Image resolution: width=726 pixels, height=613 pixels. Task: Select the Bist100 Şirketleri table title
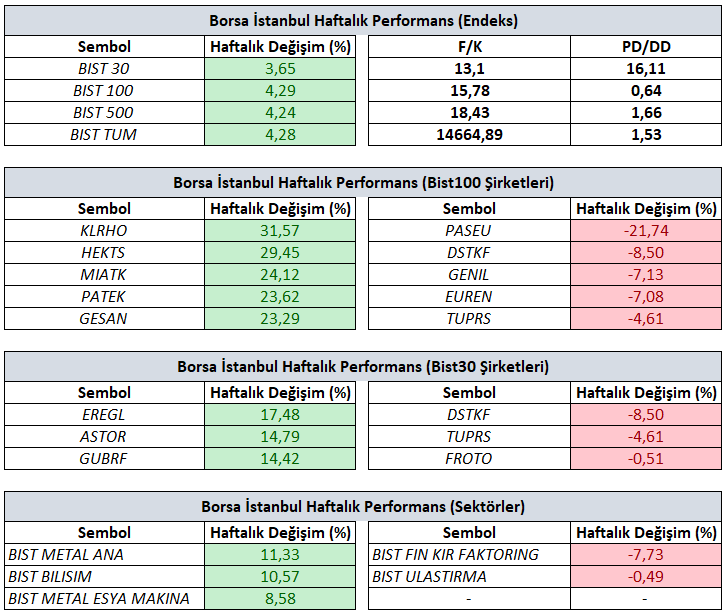(363, 182)
